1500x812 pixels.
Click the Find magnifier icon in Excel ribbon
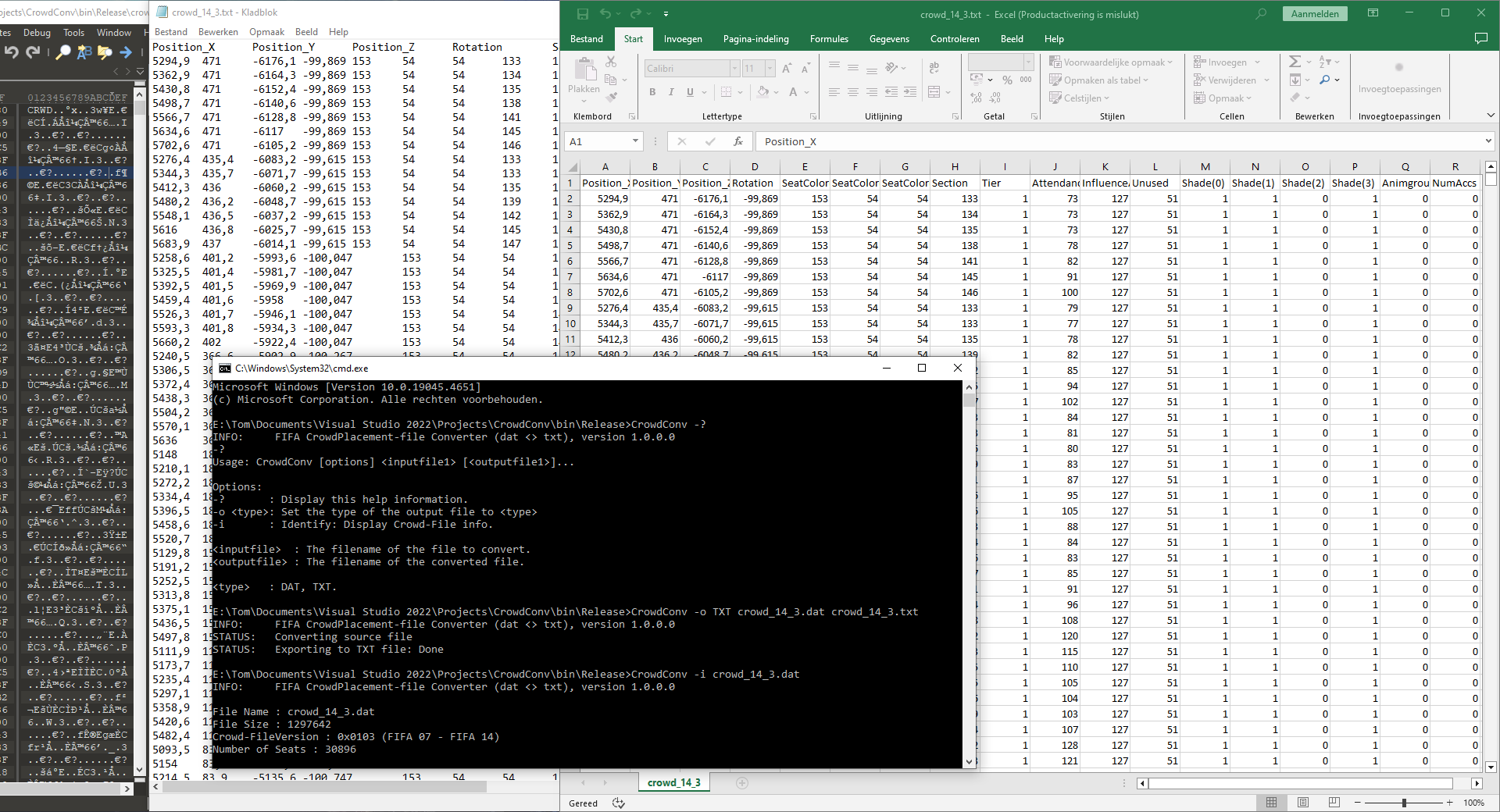tap(1325, 80)
